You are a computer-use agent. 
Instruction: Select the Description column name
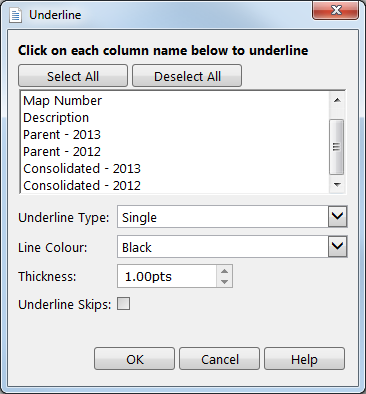[56, 118]
